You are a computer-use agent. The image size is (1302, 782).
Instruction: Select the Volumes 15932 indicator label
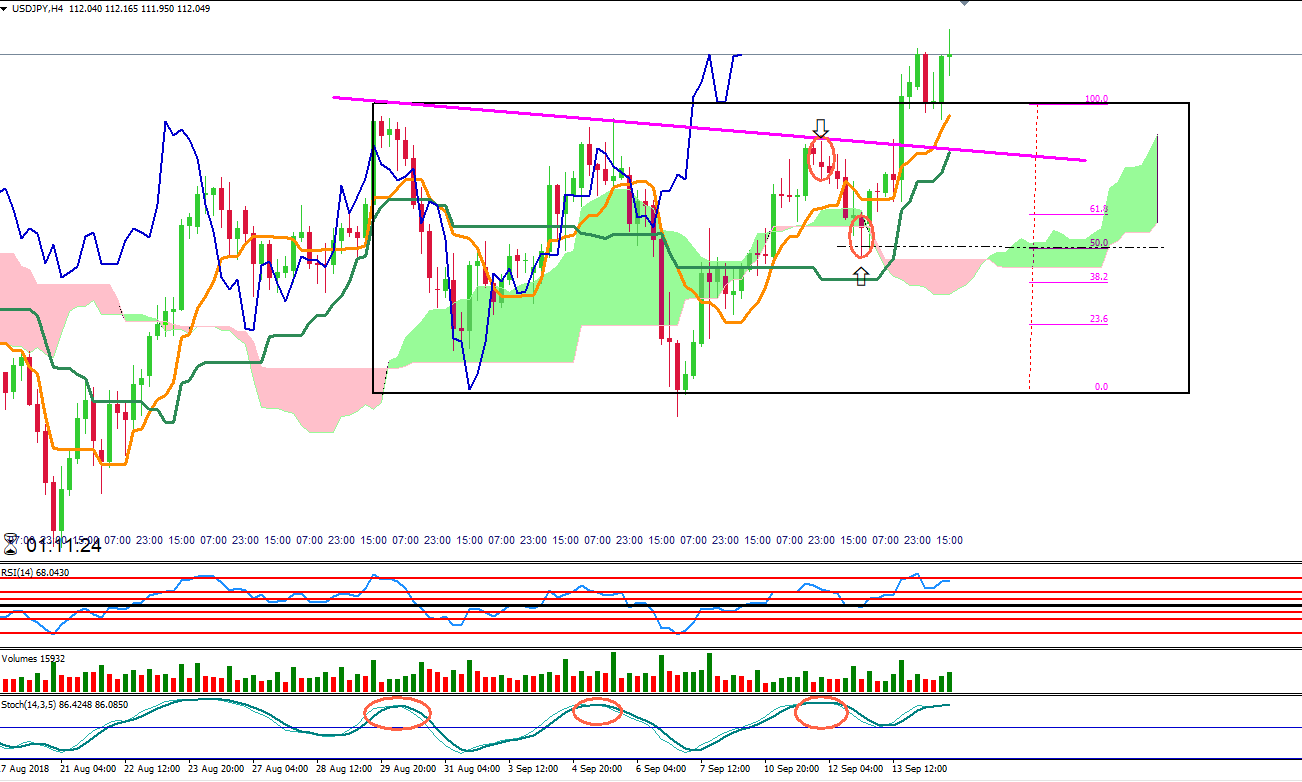coord(34,658)
